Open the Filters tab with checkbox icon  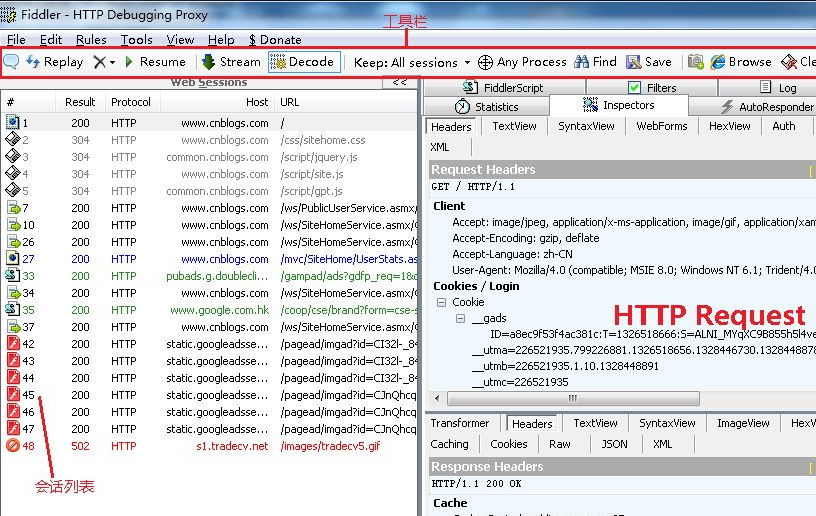coord(653,88)
